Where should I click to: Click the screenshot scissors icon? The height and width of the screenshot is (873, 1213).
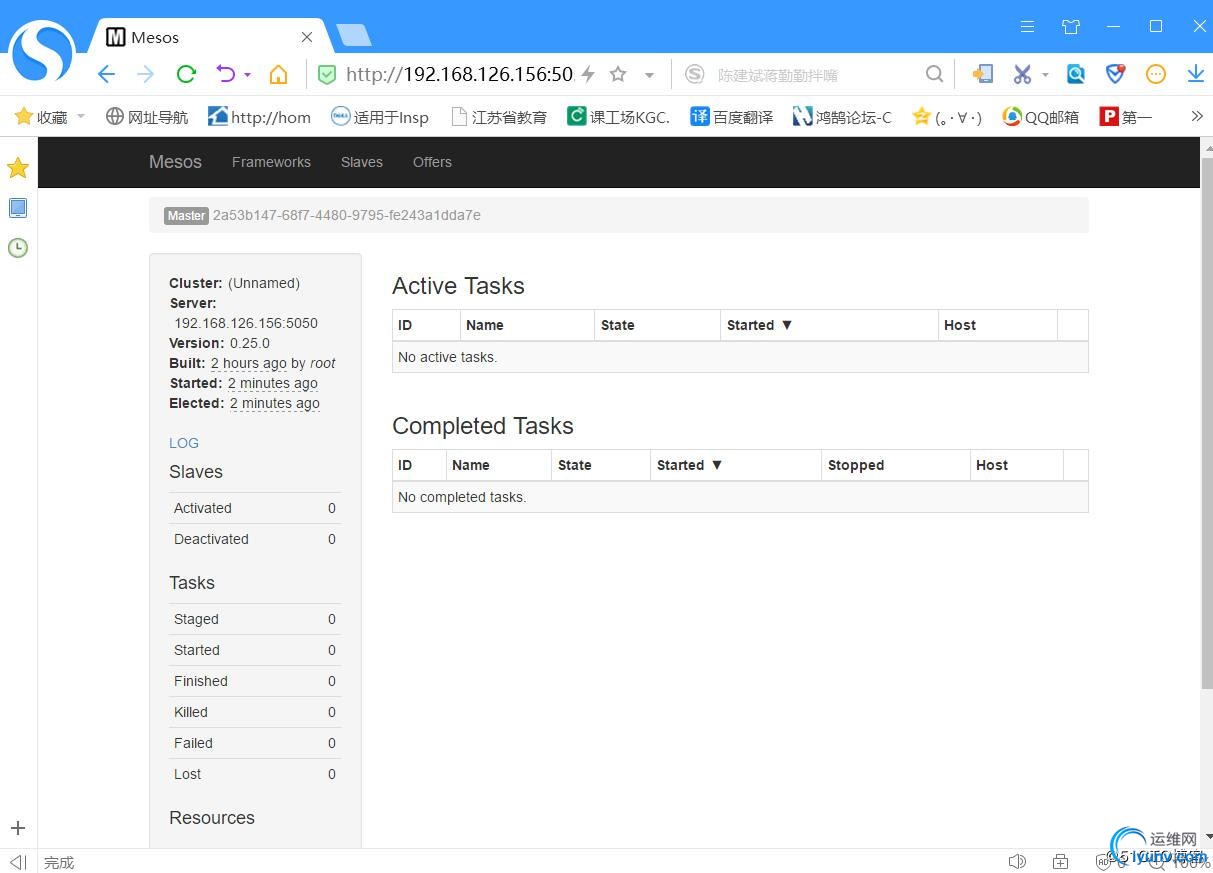[1021, 74]
